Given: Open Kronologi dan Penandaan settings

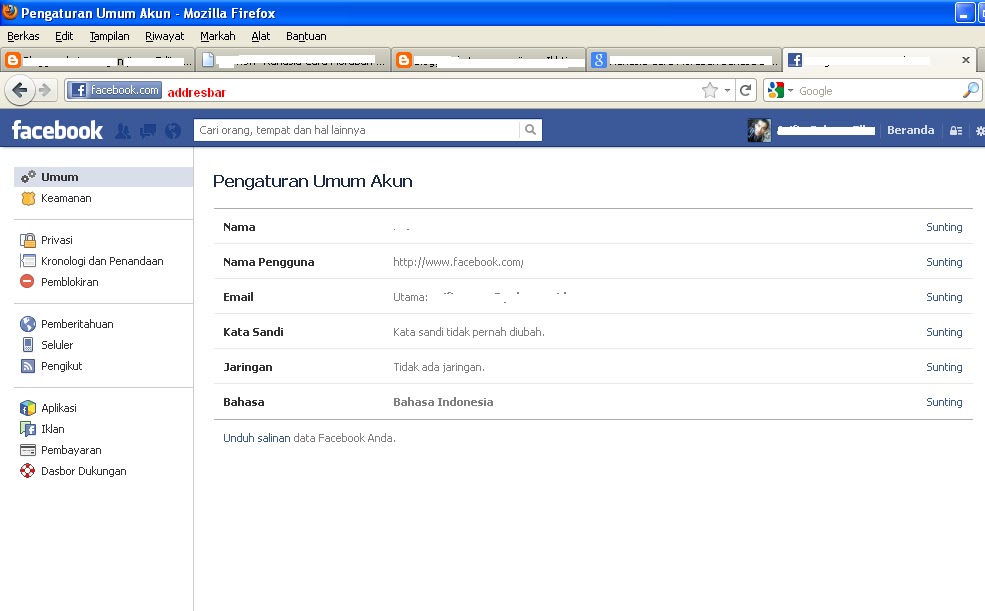Looking at the screenshot, I should (104, 261).
